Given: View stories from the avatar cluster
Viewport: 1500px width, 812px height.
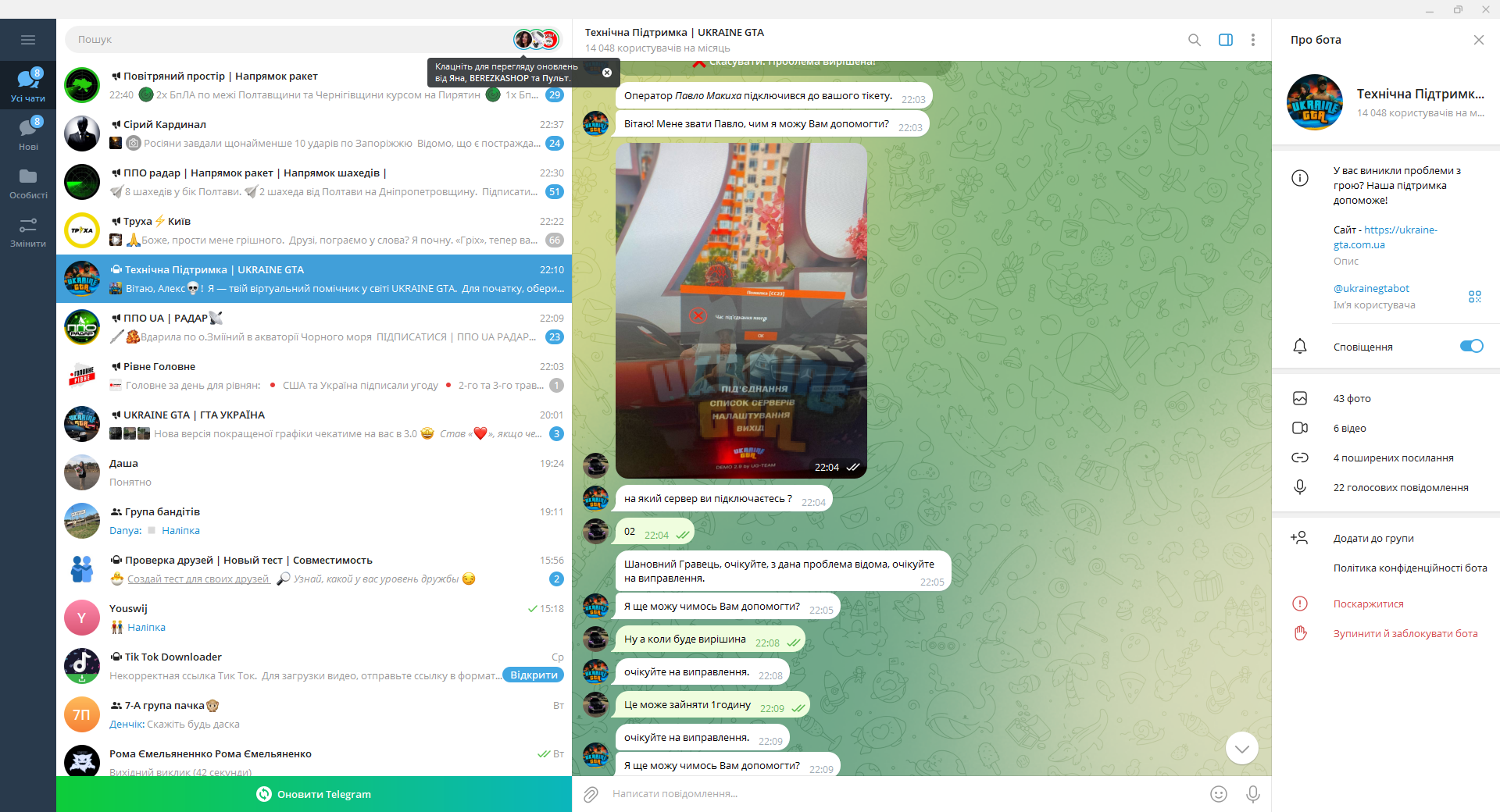Looking at the screenshot, I should 537,39.
